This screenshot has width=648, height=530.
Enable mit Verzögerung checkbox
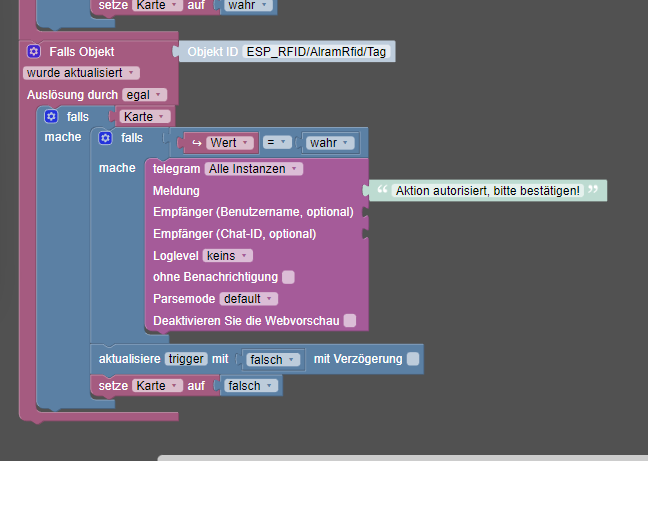(413, 359)
